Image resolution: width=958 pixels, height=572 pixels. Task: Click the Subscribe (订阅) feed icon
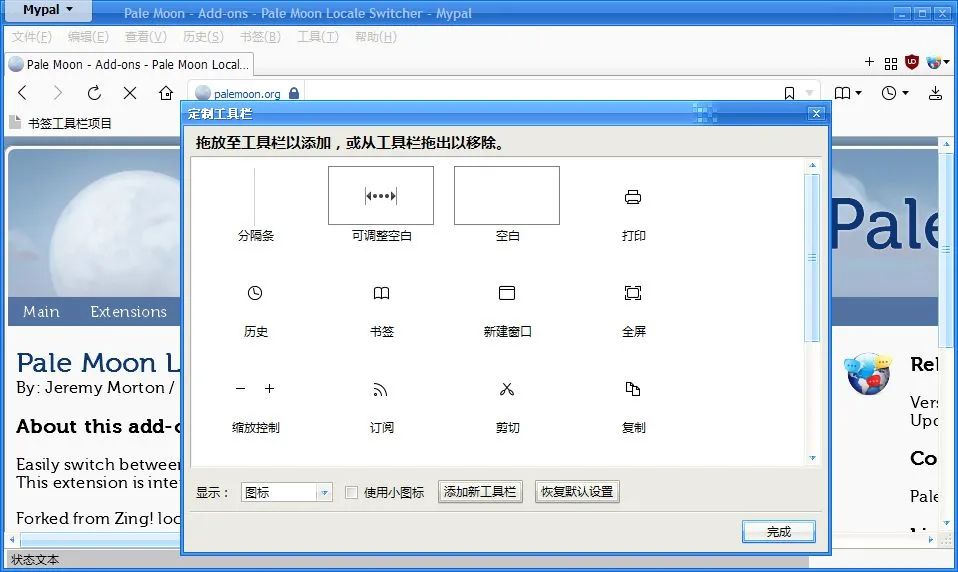click(x=381, y=389)
